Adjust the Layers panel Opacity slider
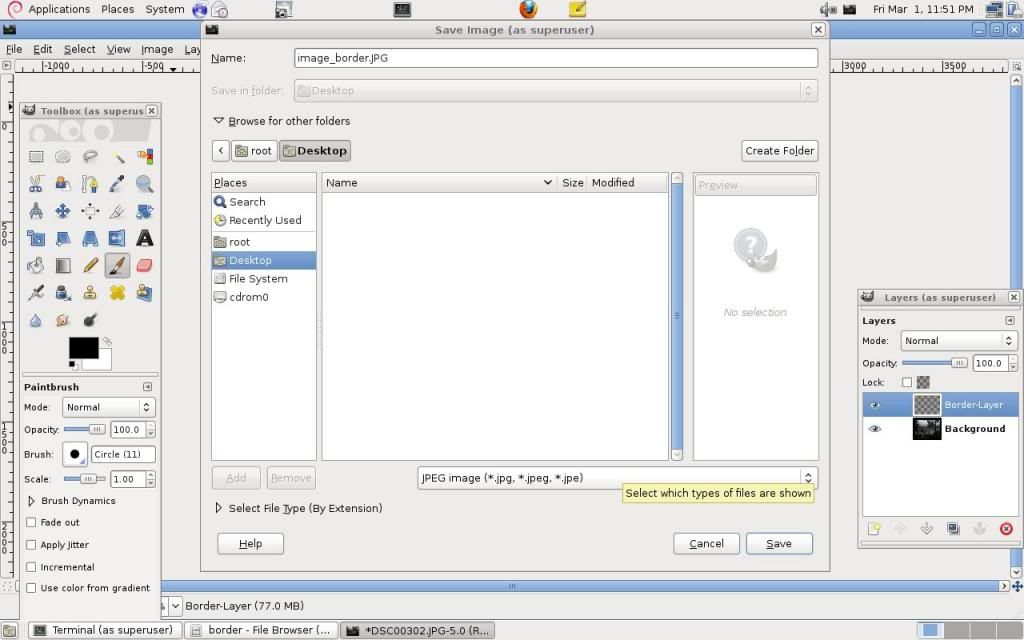 (x=935, y=363)
